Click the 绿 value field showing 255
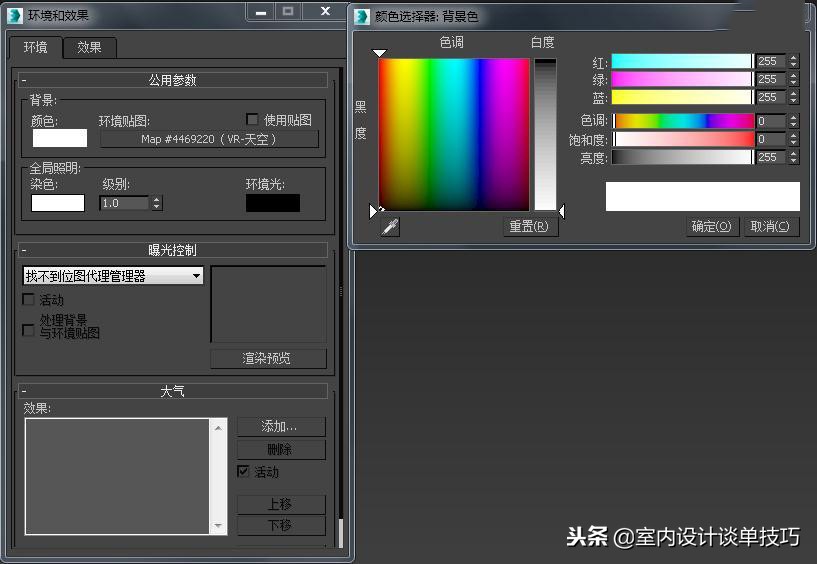 [771, 79]
